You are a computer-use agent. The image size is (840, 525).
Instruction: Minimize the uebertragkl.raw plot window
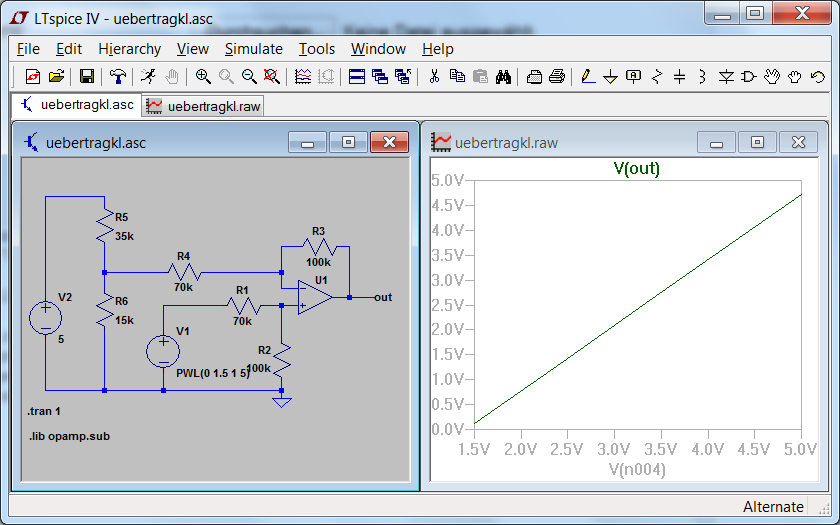[716, 142]
